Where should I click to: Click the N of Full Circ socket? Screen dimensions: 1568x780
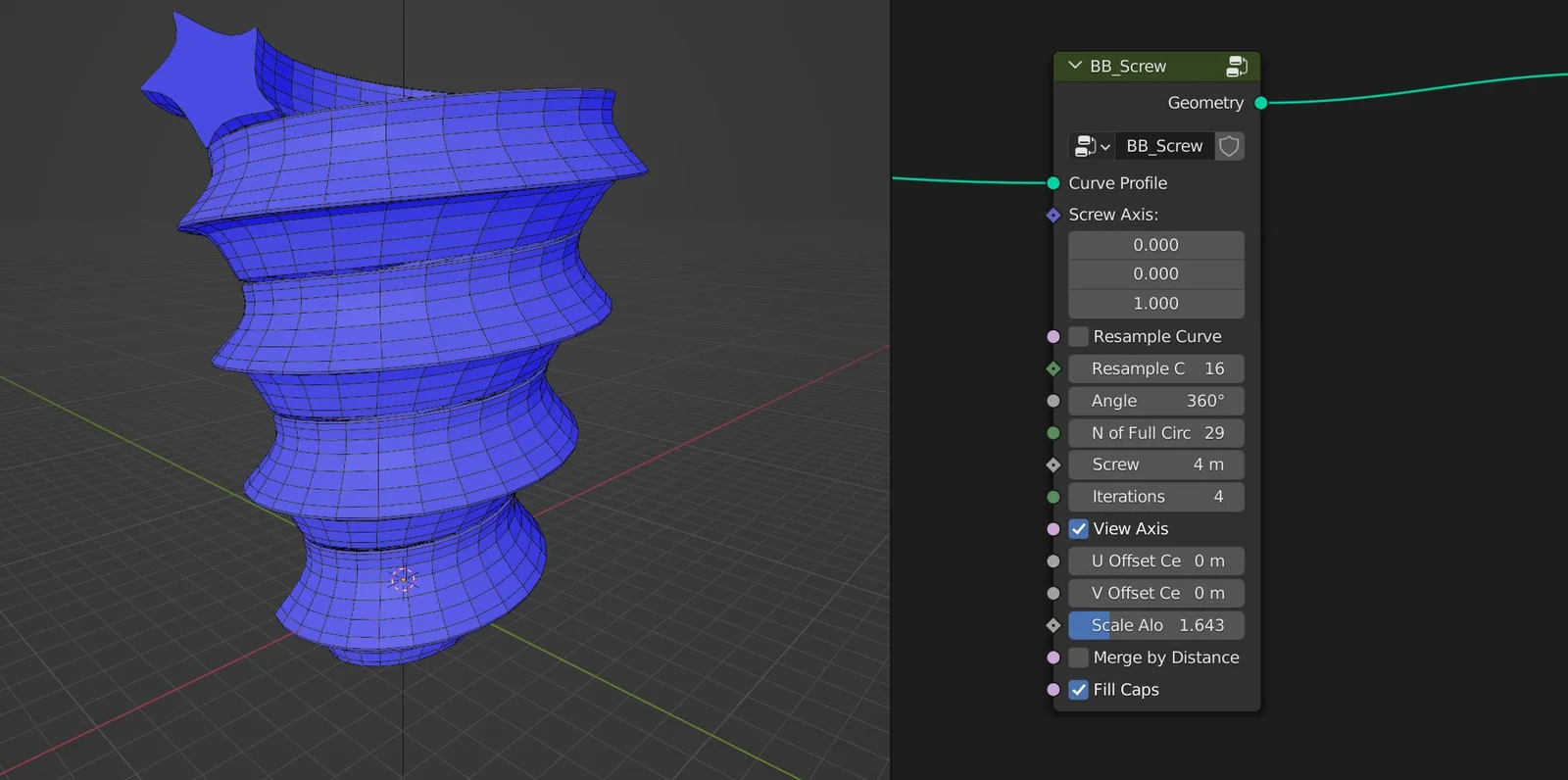pyautogui.click(x=1053, y=433)
